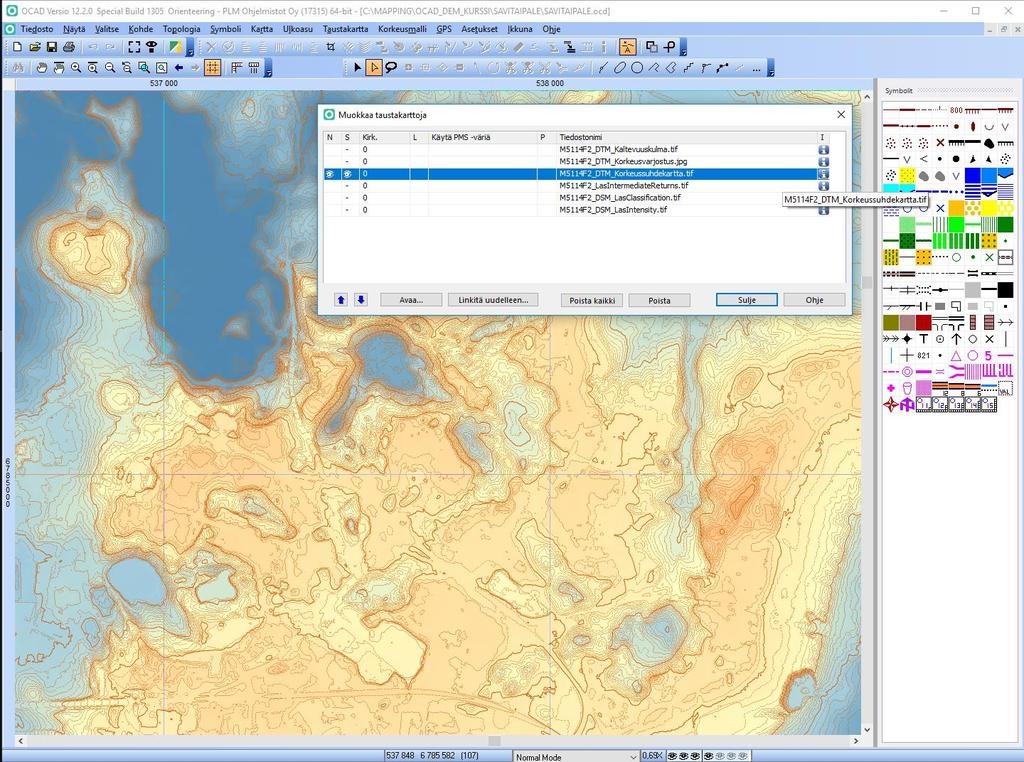
Task: Pick the circle drawing mode
Action: pos(637,67)
